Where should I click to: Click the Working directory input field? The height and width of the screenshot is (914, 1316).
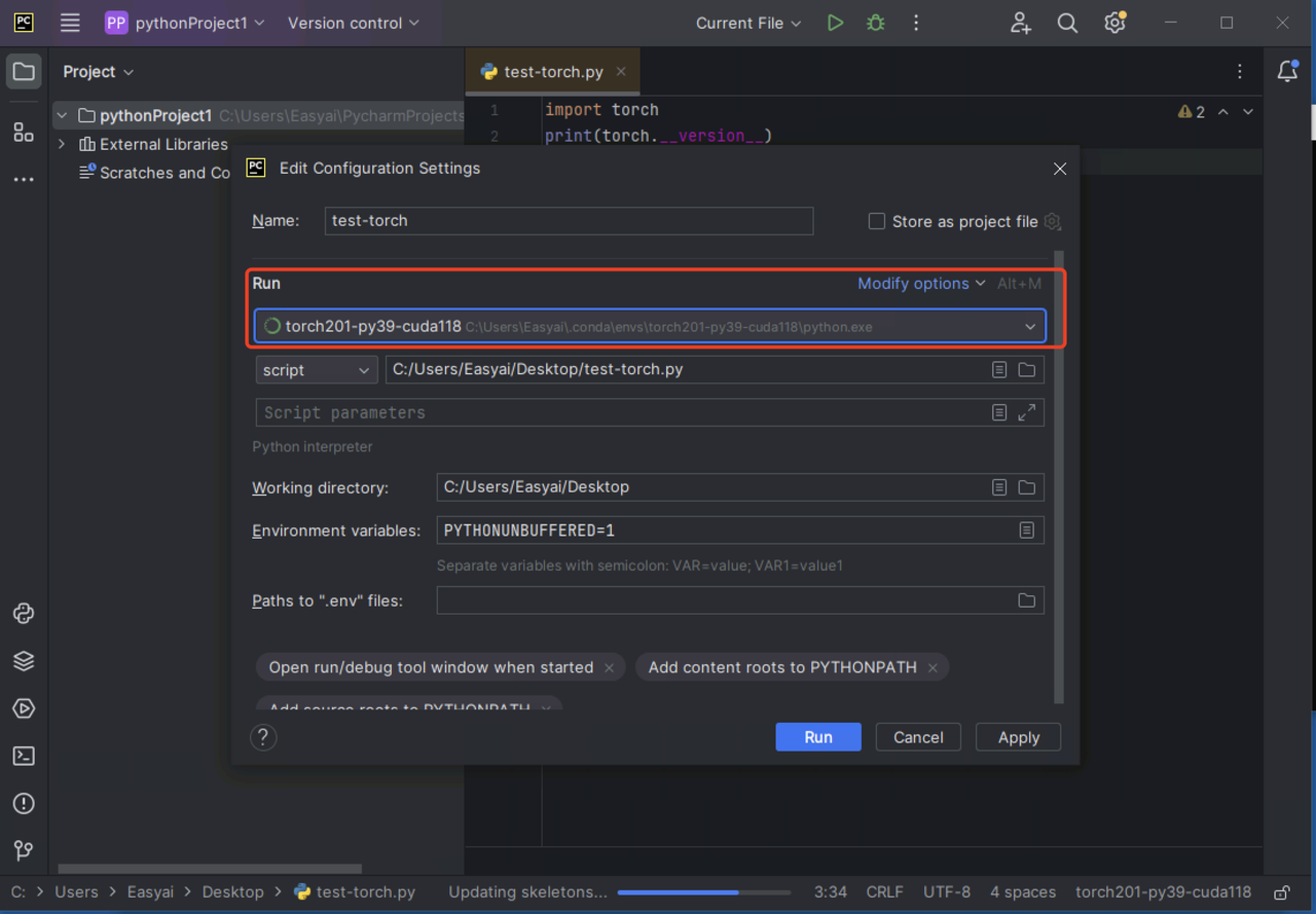740,487
